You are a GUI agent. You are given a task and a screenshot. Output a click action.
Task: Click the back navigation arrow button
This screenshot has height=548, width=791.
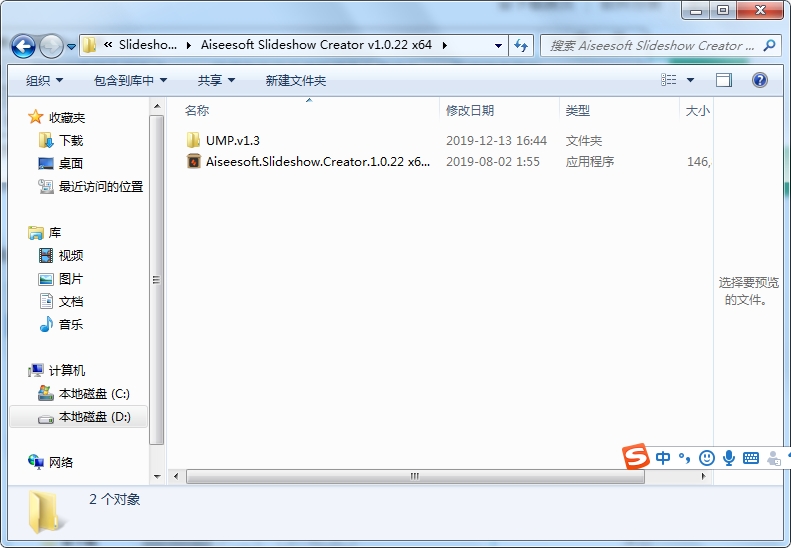[x=23, y=46]
